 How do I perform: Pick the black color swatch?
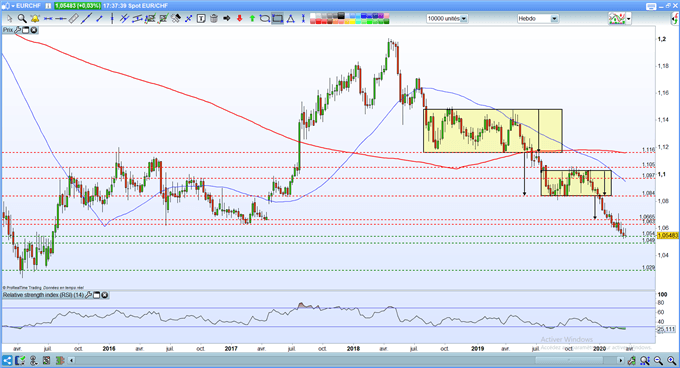tap(341, 16)
